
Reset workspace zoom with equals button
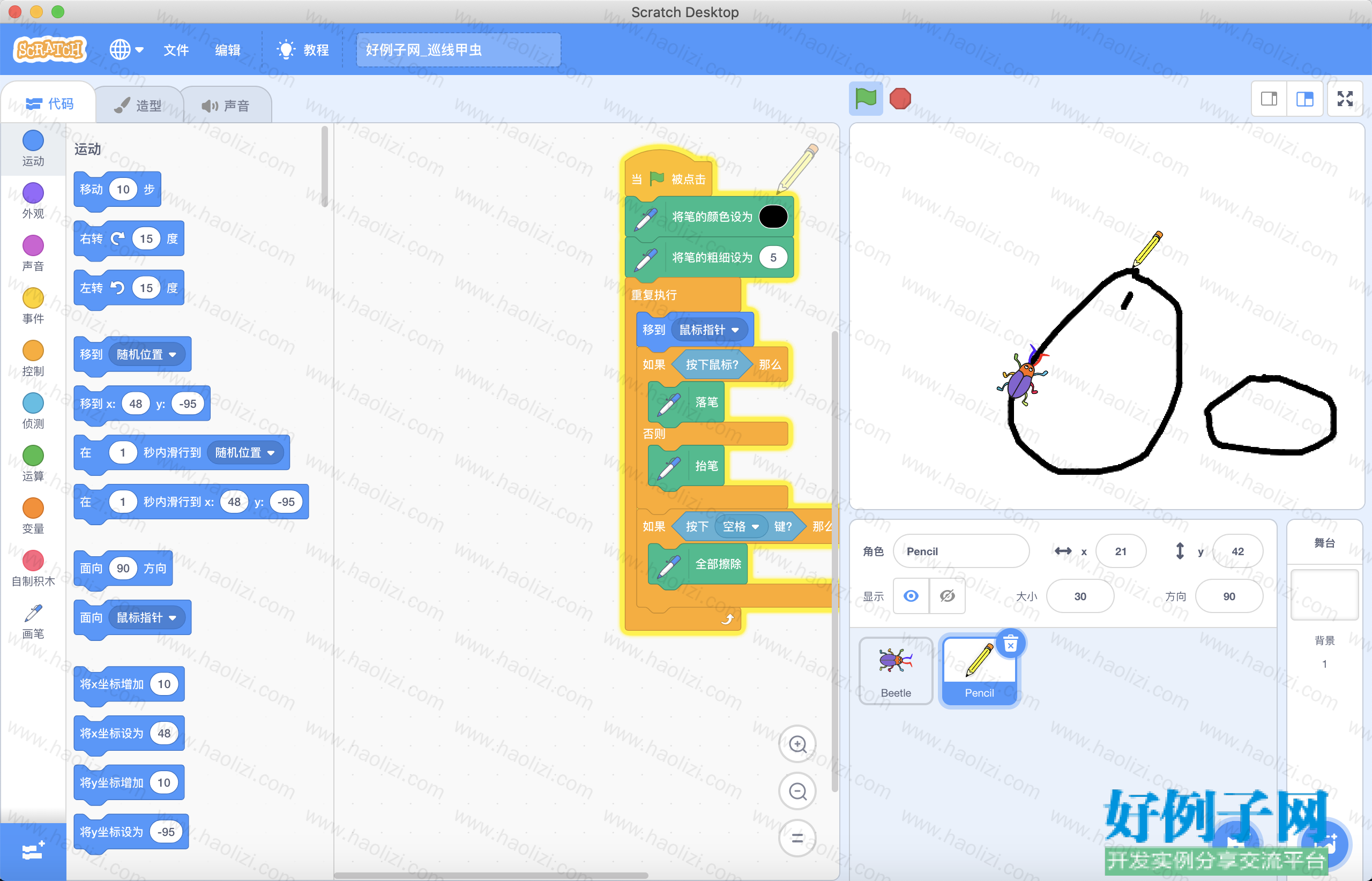[797, 839]
